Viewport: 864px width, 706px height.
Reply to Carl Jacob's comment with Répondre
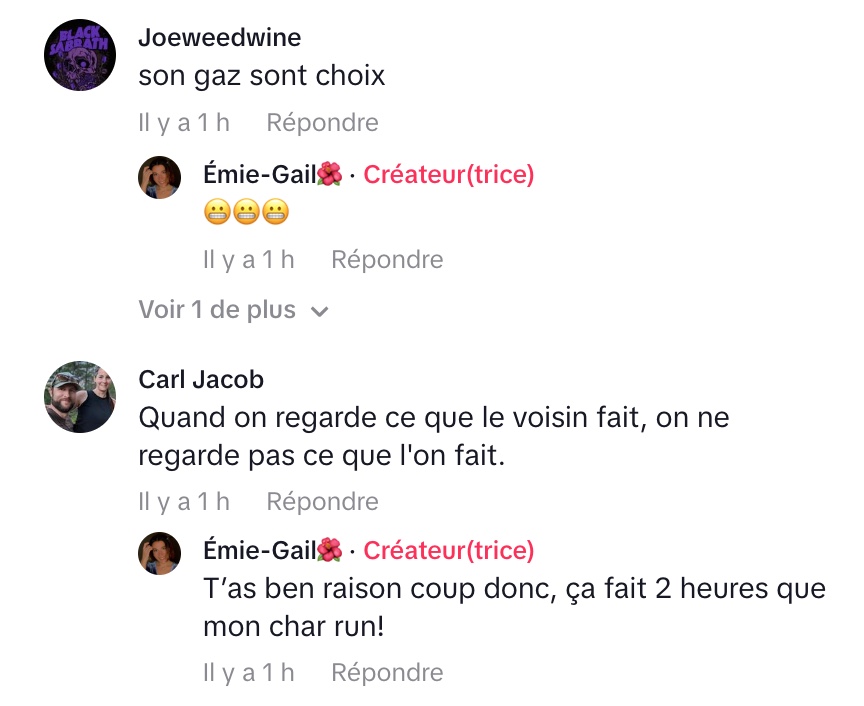click(x=322, y=501)
